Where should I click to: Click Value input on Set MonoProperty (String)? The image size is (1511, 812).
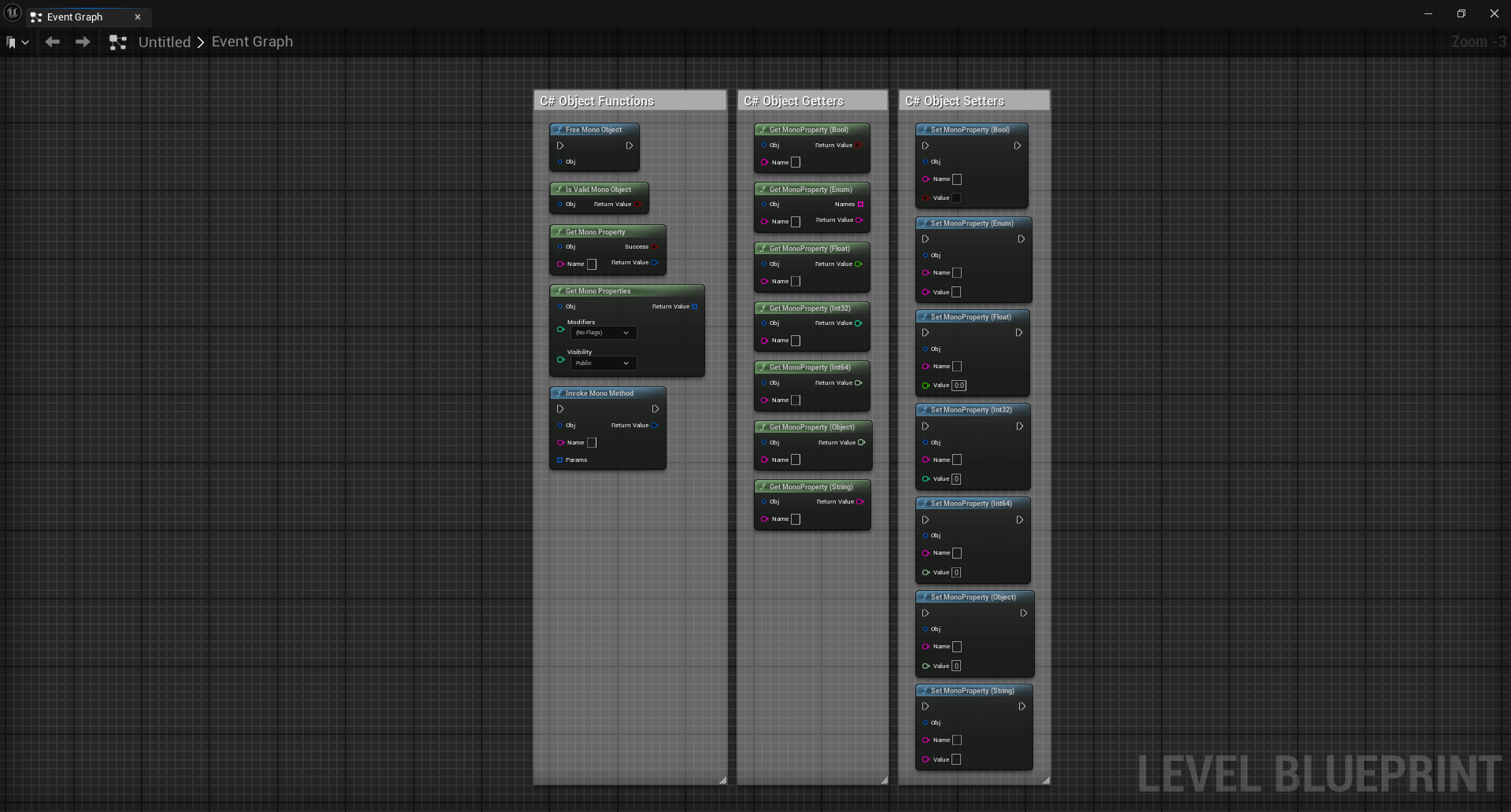(x=956, y=760)
